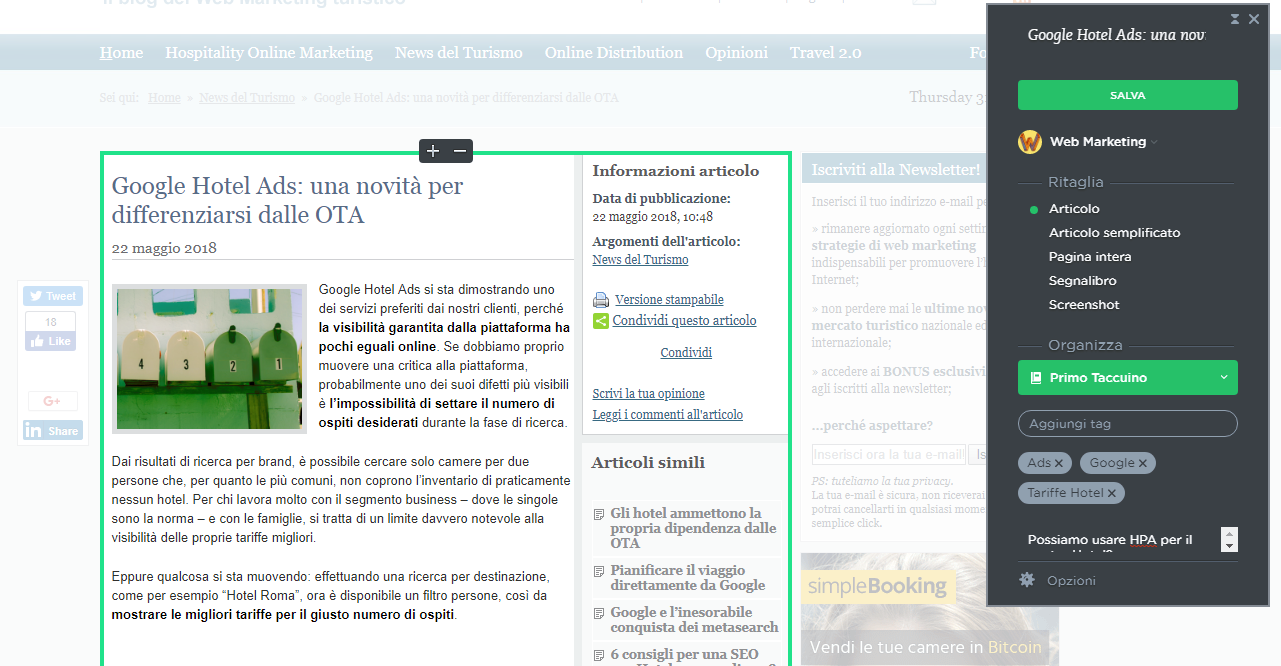Image resolution: width=1281 pixels, height=666 pixels.
Task: Click the printer icon for Versione stampabile
Action: pyautogui.click(x=601, y=300)
